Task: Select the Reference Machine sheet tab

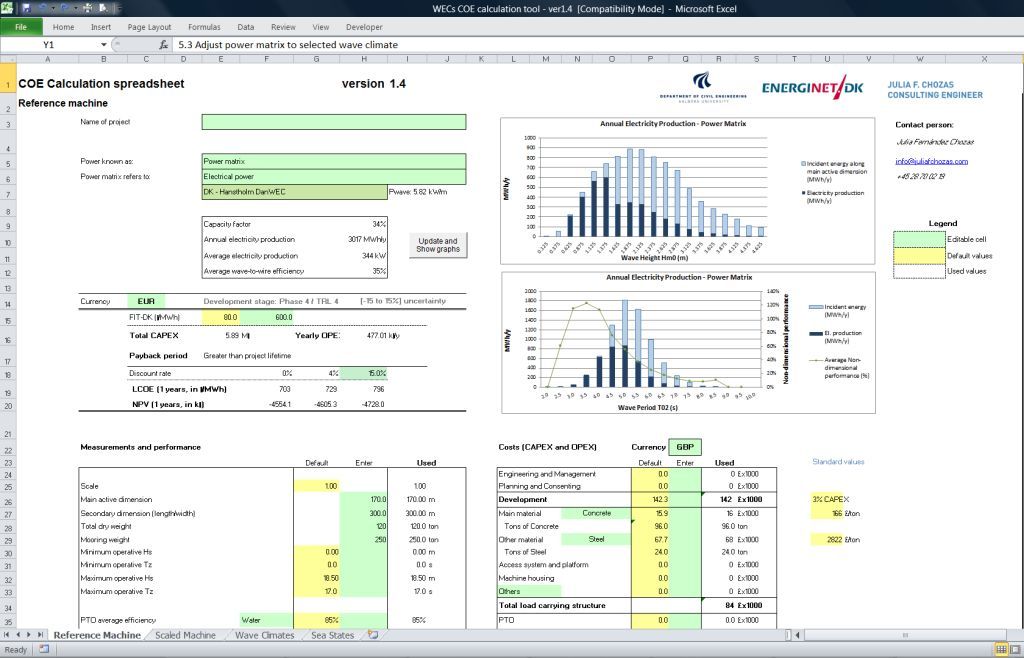Action: [x=97, y=634]
